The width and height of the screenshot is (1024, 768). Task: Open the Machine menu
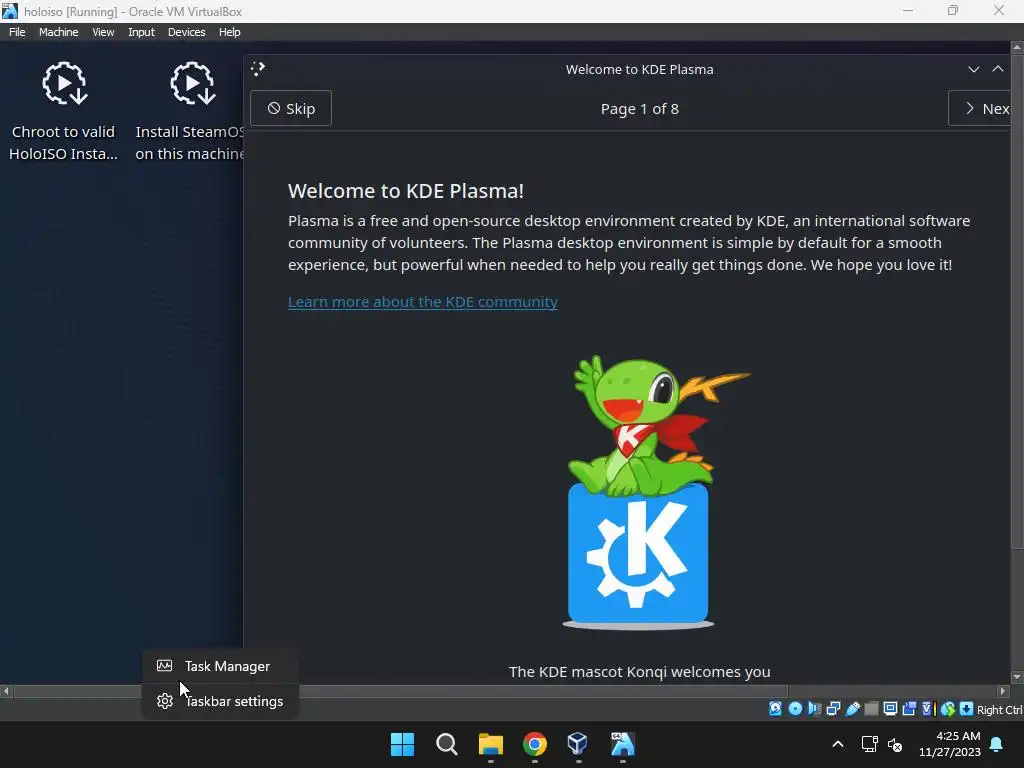[58, 32]
